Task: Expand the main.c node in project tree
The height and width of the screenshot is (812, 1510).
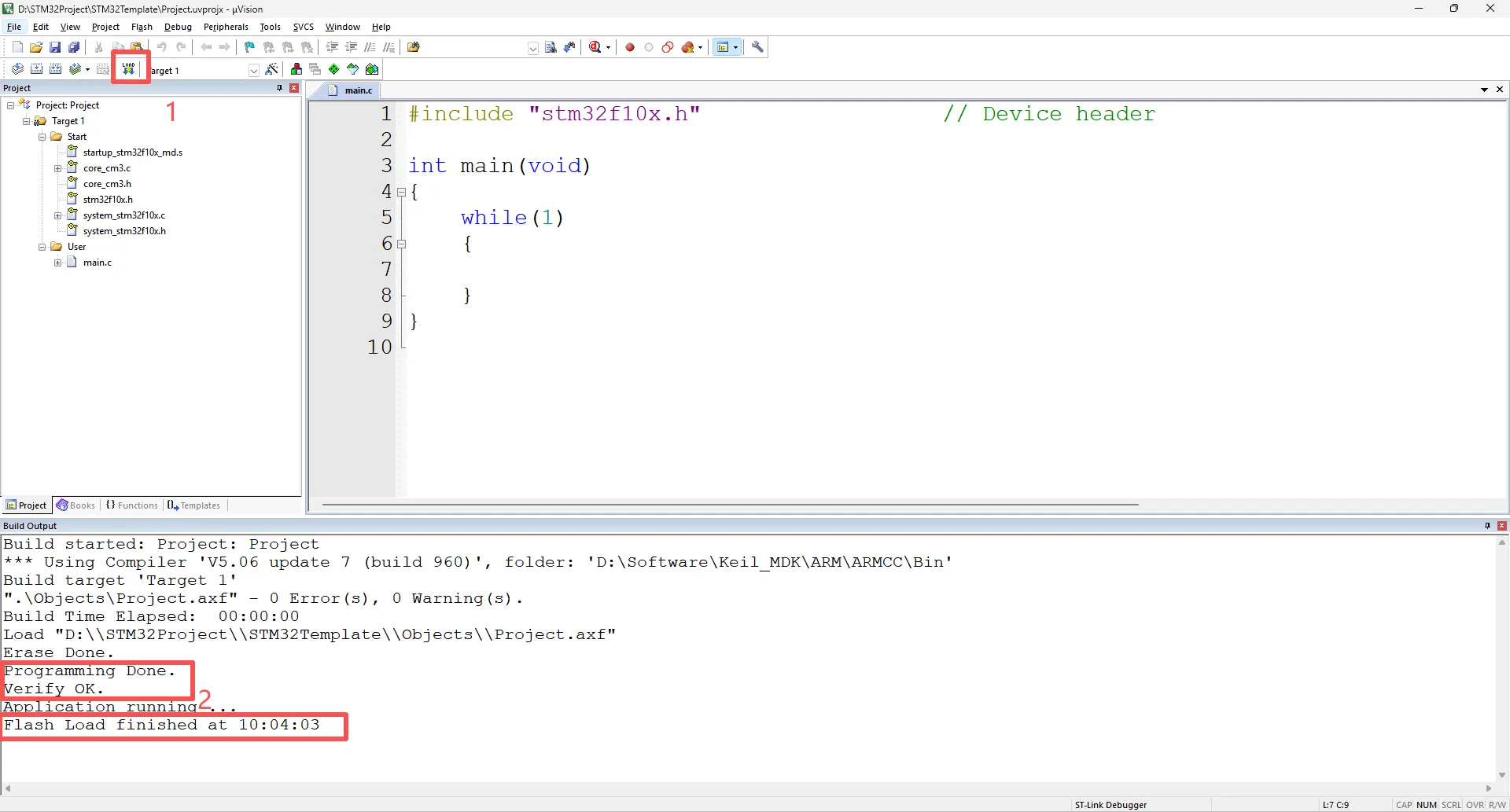Action: (58, 263)
